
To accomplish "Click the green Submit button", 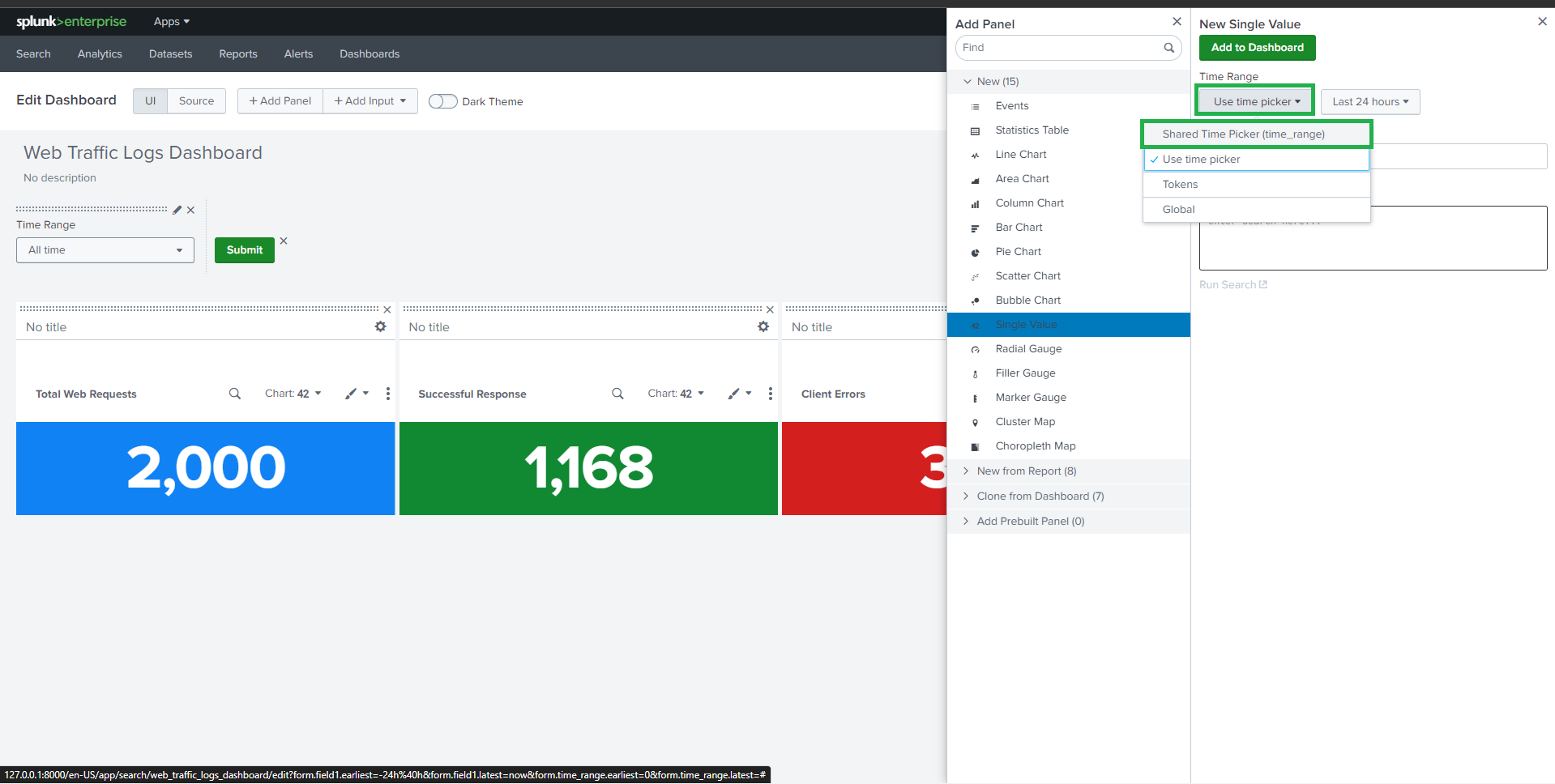I will click(245, 250).
